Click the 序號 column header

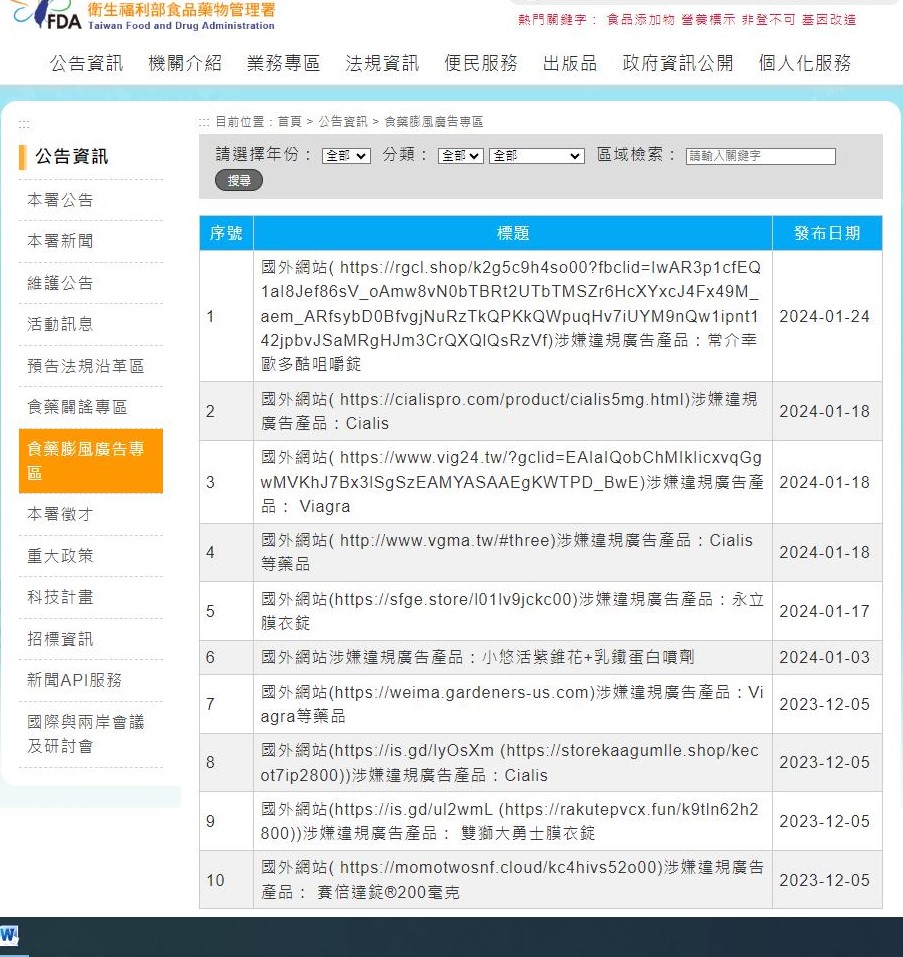(x=226, y=233)
